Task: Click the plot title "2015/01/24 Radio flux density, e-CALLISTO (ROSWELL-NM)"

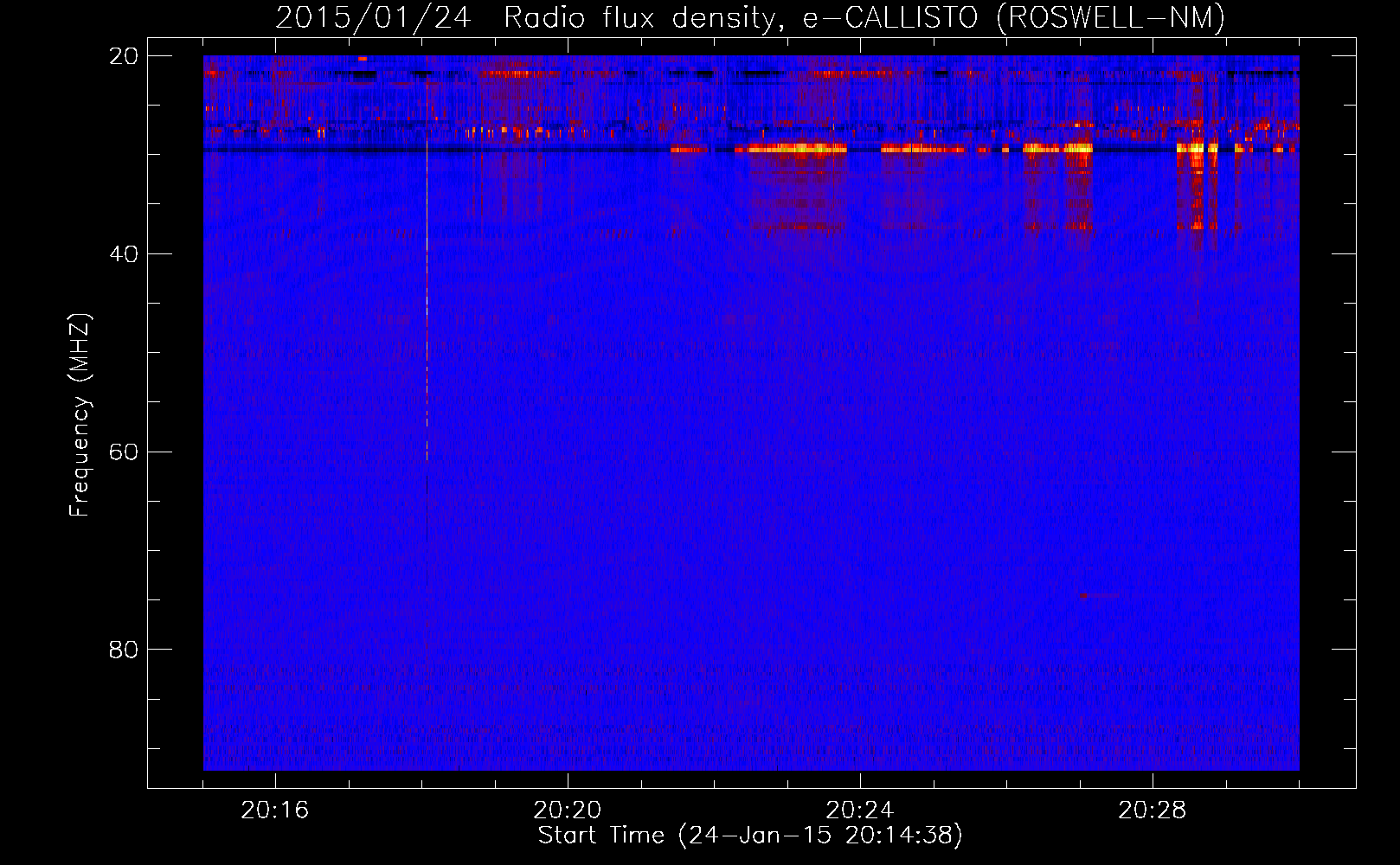Action: 750,17
